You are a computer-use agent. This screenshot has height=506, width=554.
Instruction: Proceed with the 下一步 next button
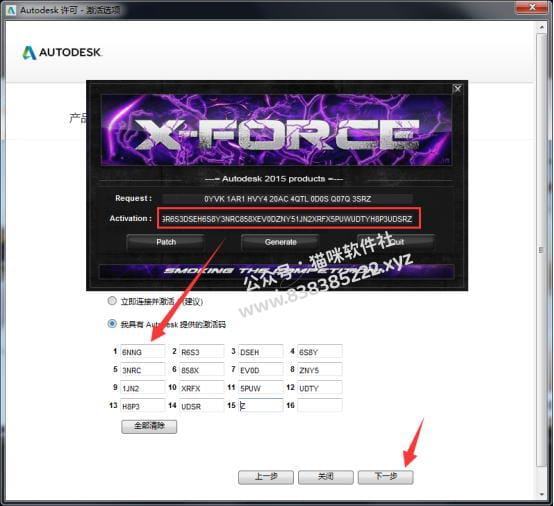[x=385, y=477]
